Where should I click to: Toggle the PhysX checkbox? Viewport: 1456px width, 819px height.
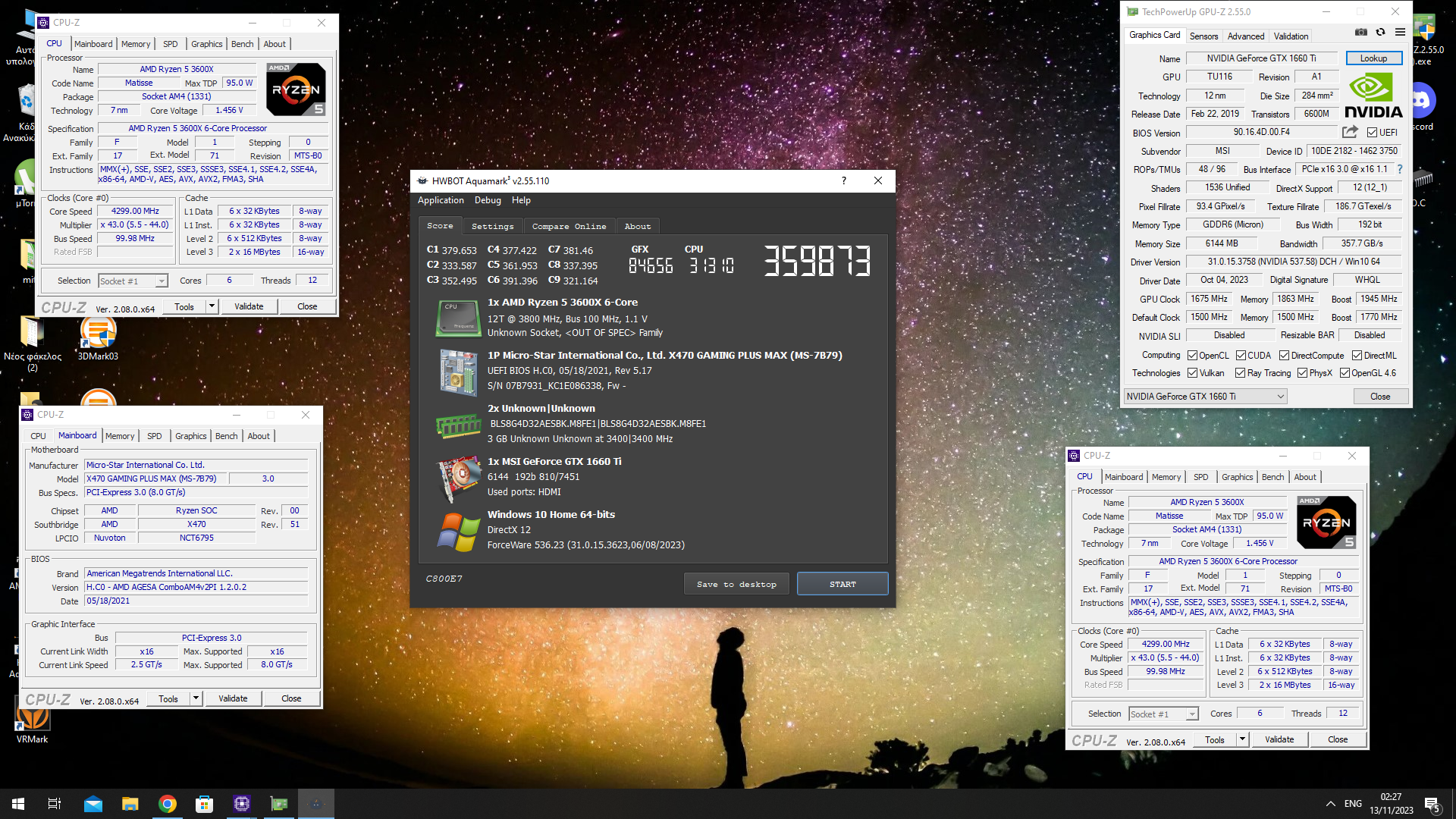[1302, 373]
